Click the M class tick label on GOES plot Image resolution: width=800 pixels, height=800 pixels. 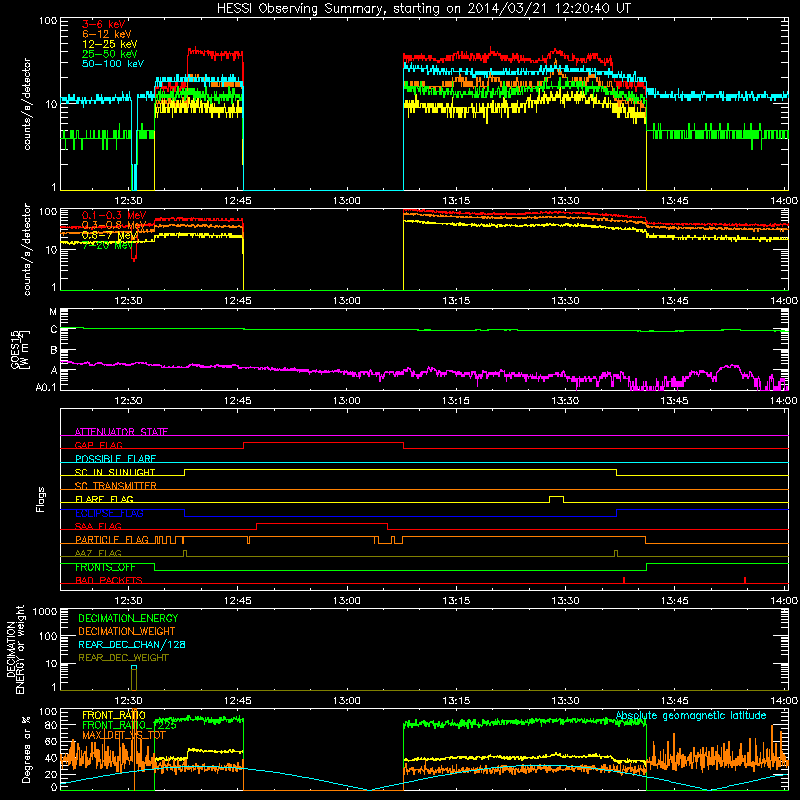pyautogui.click(x=53, y=312)
